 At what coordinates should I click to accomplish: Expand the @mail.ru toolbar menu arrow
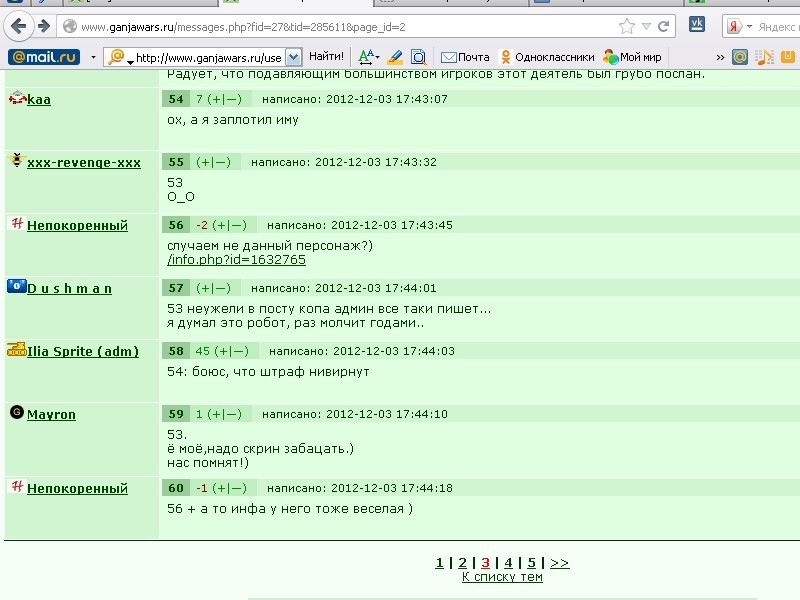(x=93, y=57)
